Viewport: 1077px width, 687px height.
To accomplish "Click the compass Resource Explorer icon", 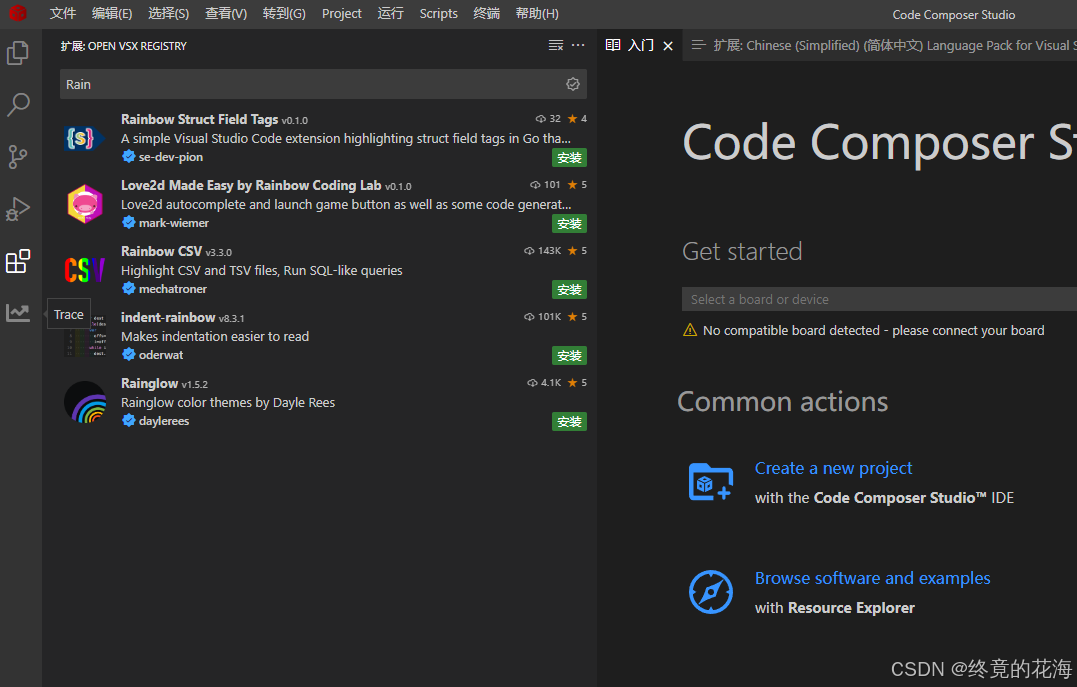I will (710, 592).
